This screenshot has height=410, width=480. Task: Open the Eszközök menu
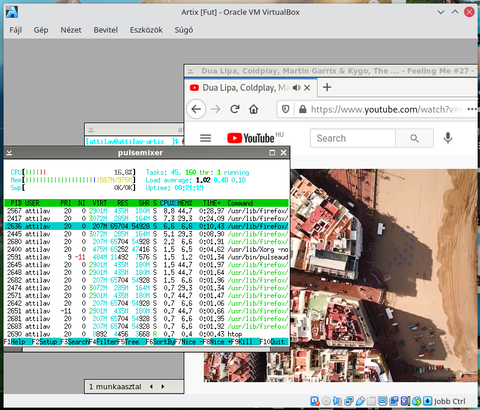(x=146, y=30)
